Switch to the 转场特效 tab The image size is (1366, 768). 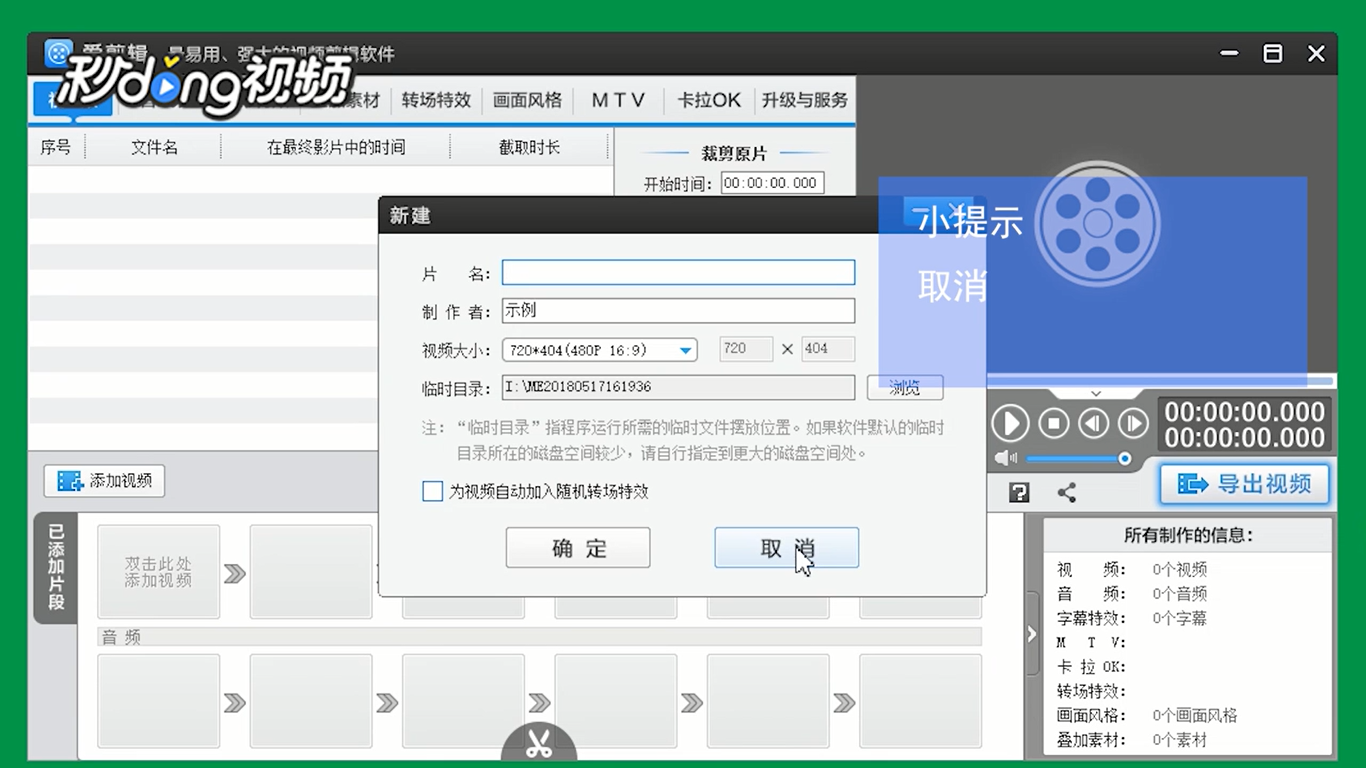(x=436, y=100)
